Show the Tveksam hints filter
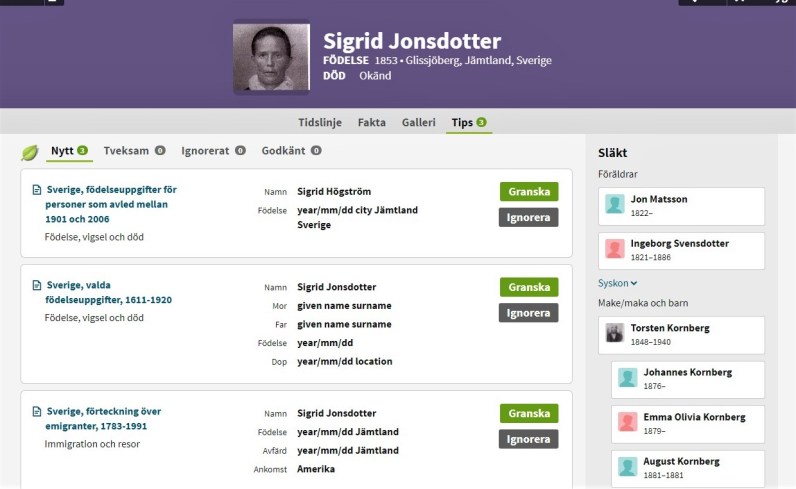The height and width of the screenshot is (489, 796). pos(127,151)
